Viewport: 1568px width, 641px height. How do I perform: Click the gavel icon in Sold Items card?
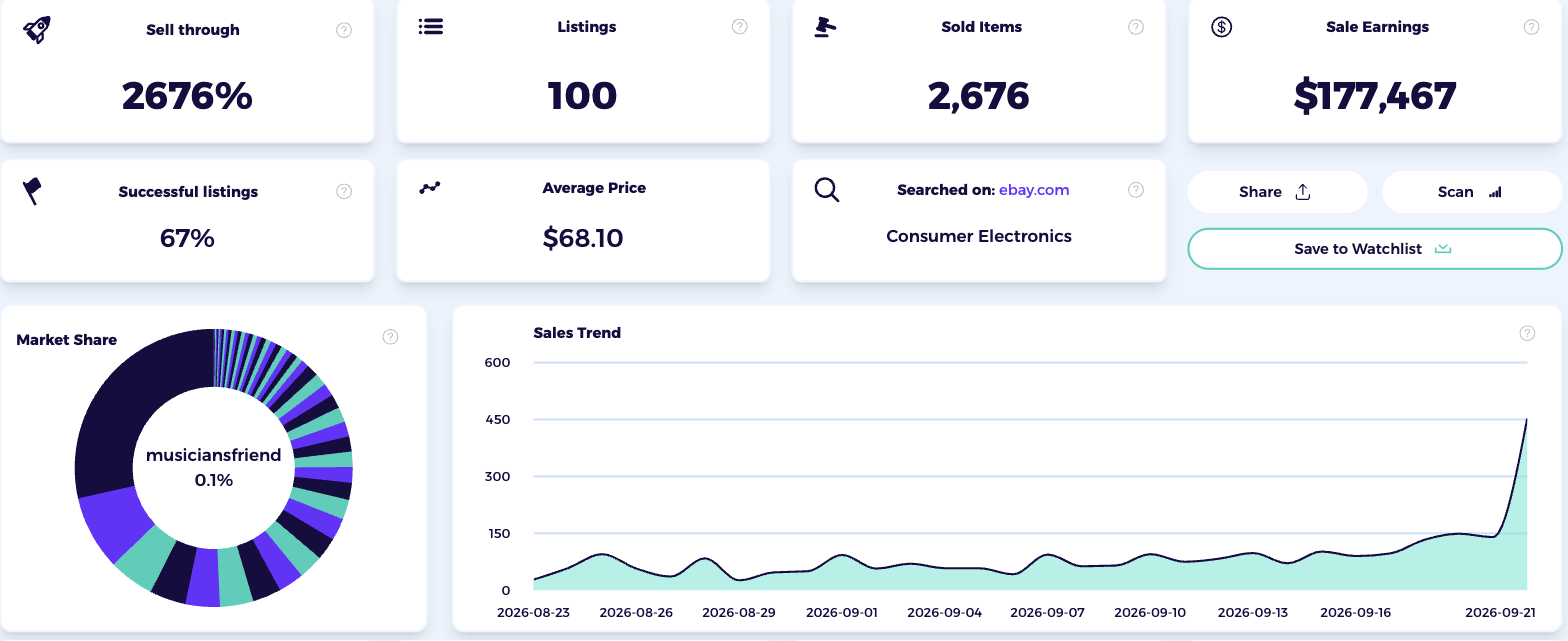[825, 27]
